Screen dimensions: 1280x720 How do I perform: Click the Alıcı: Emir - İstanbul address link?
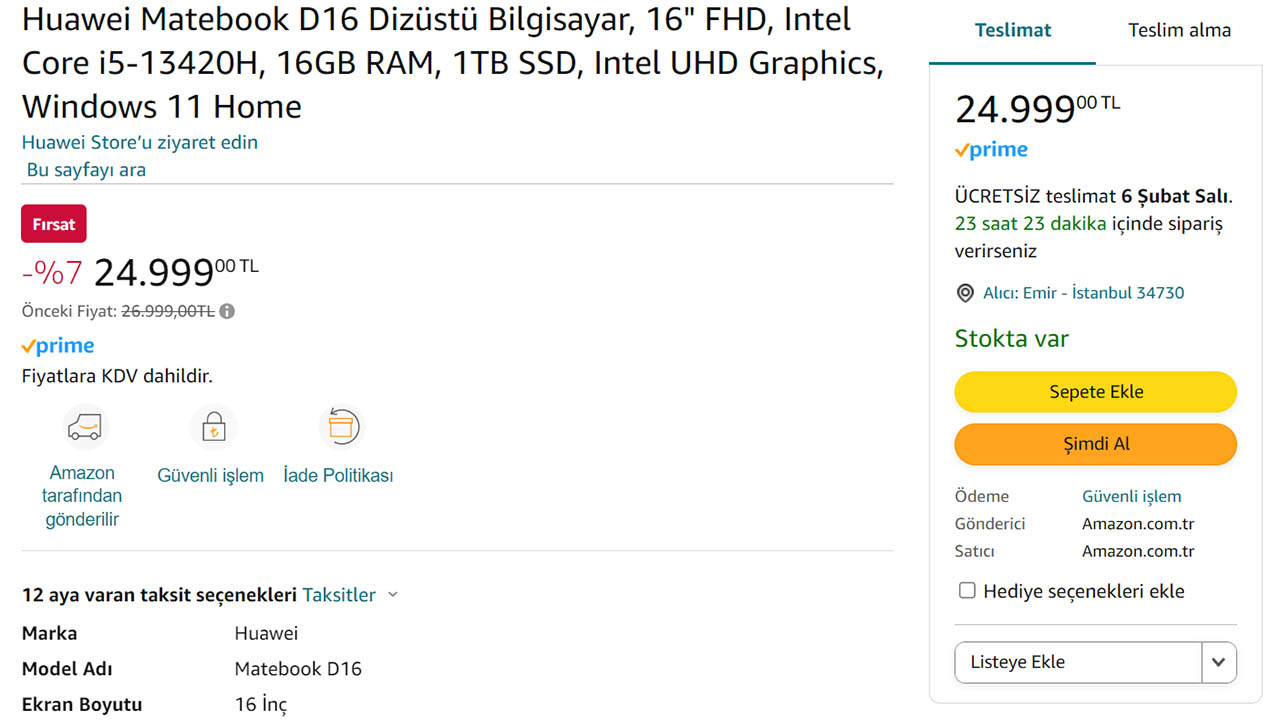coord(1083,293)
